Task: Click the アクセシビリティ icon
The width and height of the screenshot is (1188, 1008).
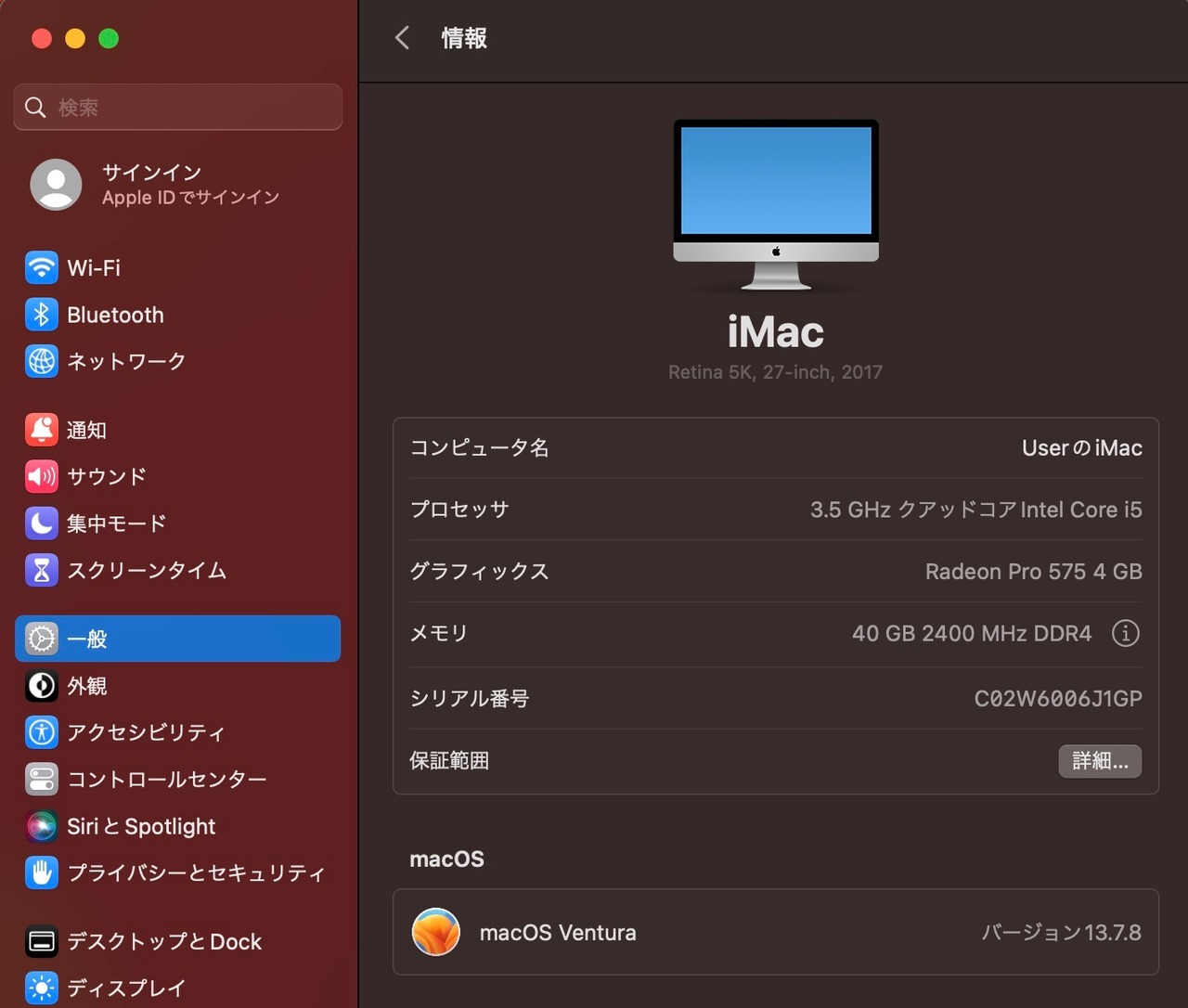Action: (41, 732)
